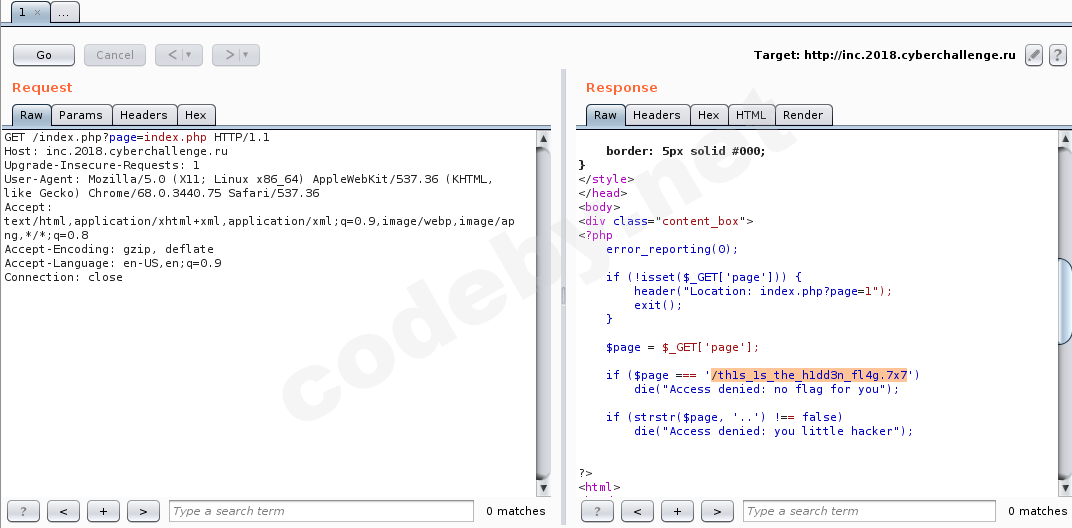Select response Hex tab

click(708, 115)
